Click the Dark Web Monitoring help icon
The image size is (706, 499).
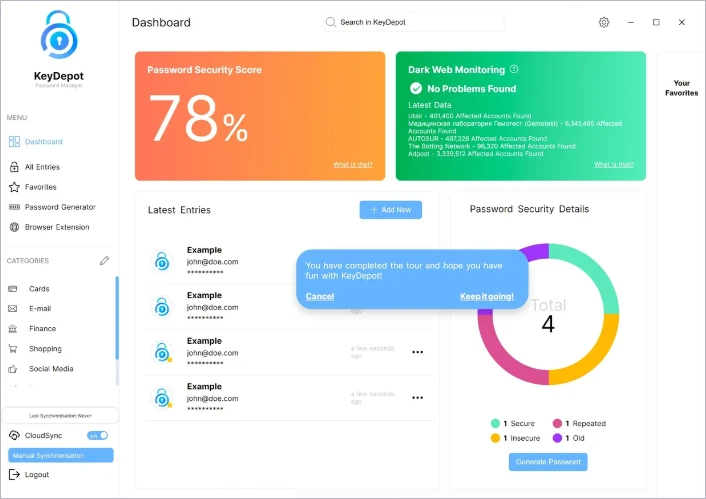click(514, 70)
